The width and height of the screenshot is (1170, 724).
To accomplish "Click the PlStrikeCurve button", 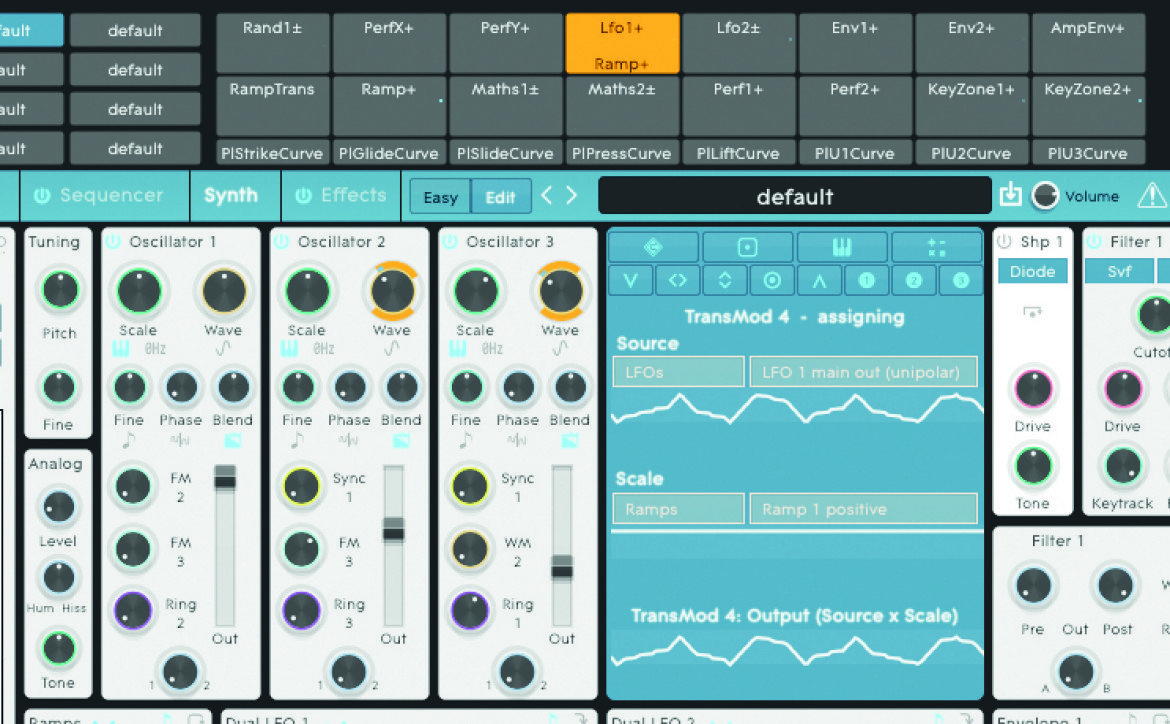I will 272,153.
